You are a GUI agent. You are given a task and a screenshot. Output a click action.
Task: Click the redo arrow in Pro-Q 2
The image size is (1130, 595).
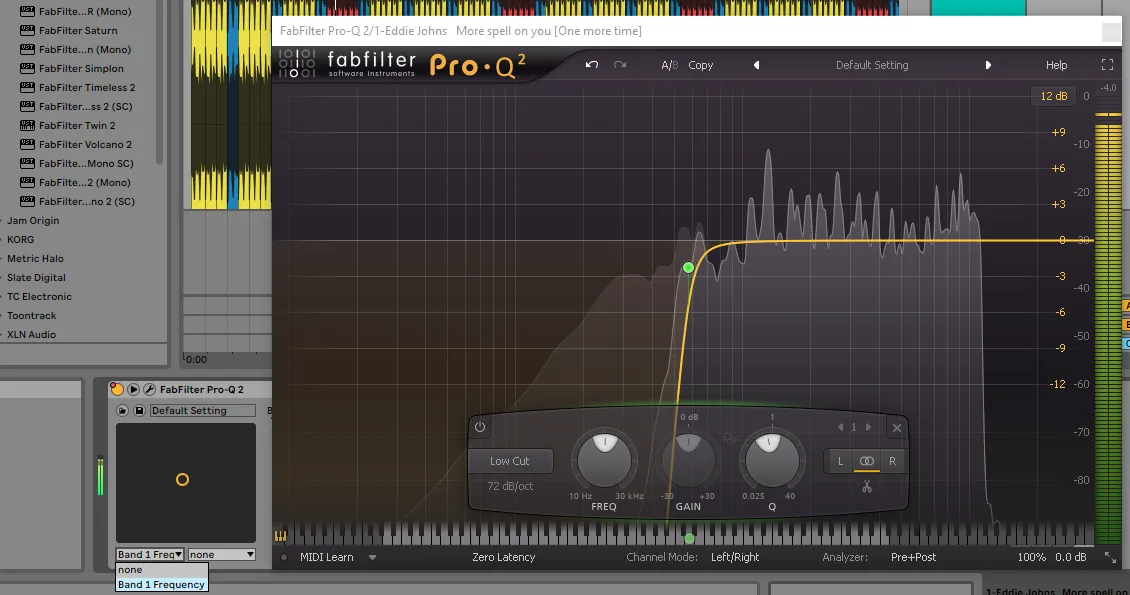point(620,65)
